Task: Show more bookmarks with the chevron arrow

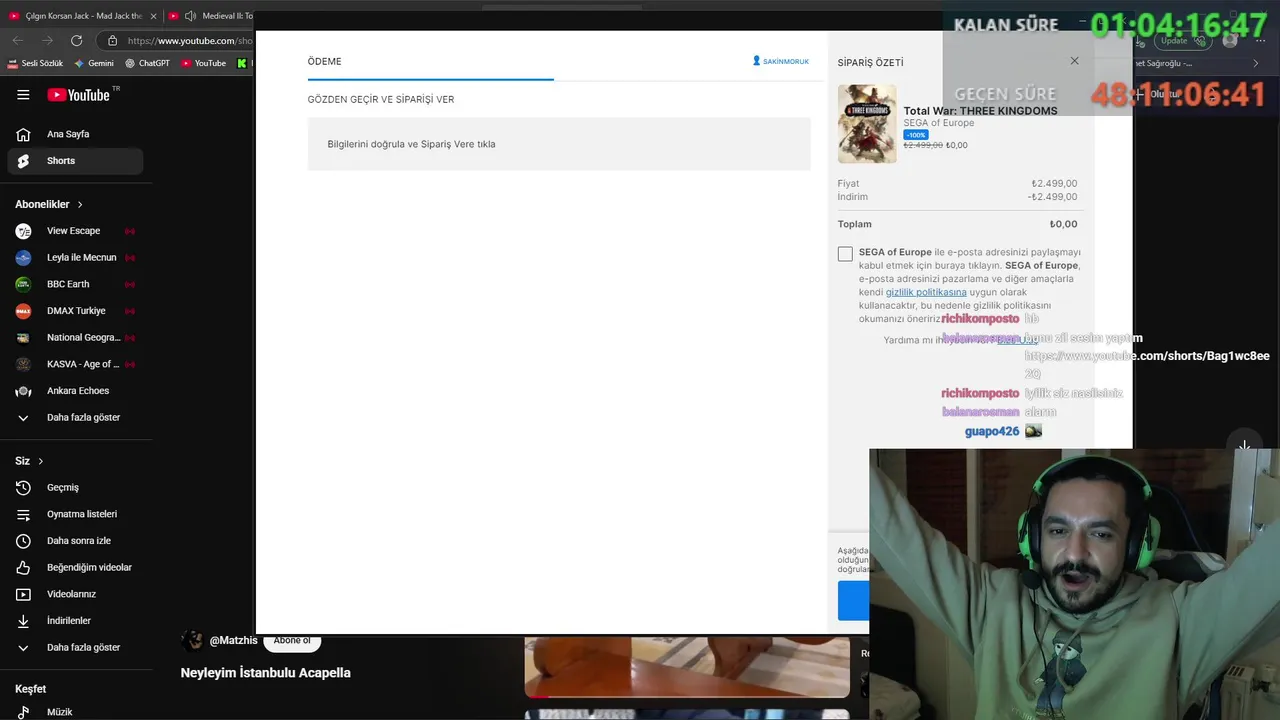Action: click(x=1256, y=63)
